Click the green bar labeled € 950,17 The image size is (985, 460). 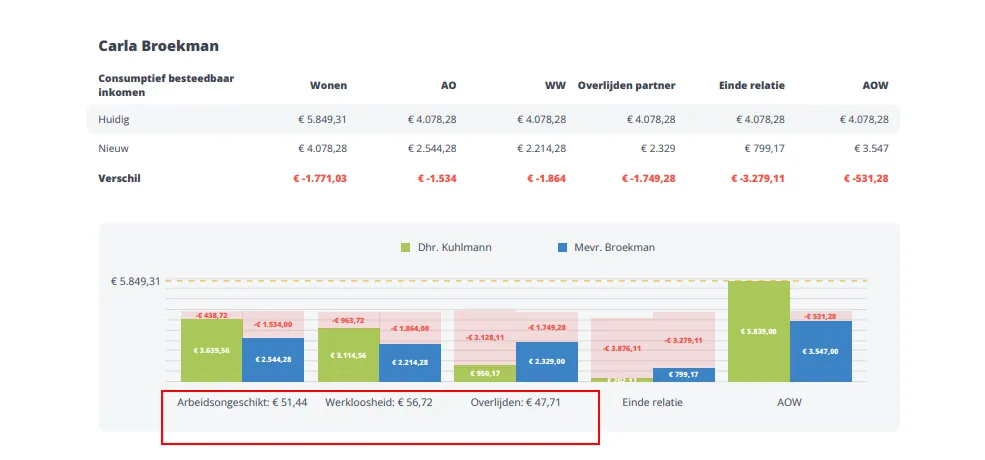(x=485, y=373)
